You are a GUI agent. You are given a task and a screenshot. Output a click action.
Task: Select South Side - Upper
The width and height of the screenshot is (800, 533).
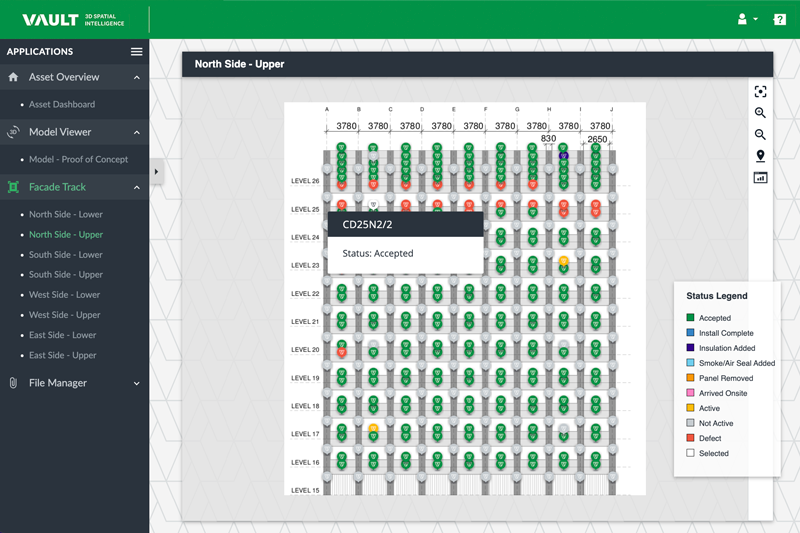pyautogui.click(x=66, y=274)
